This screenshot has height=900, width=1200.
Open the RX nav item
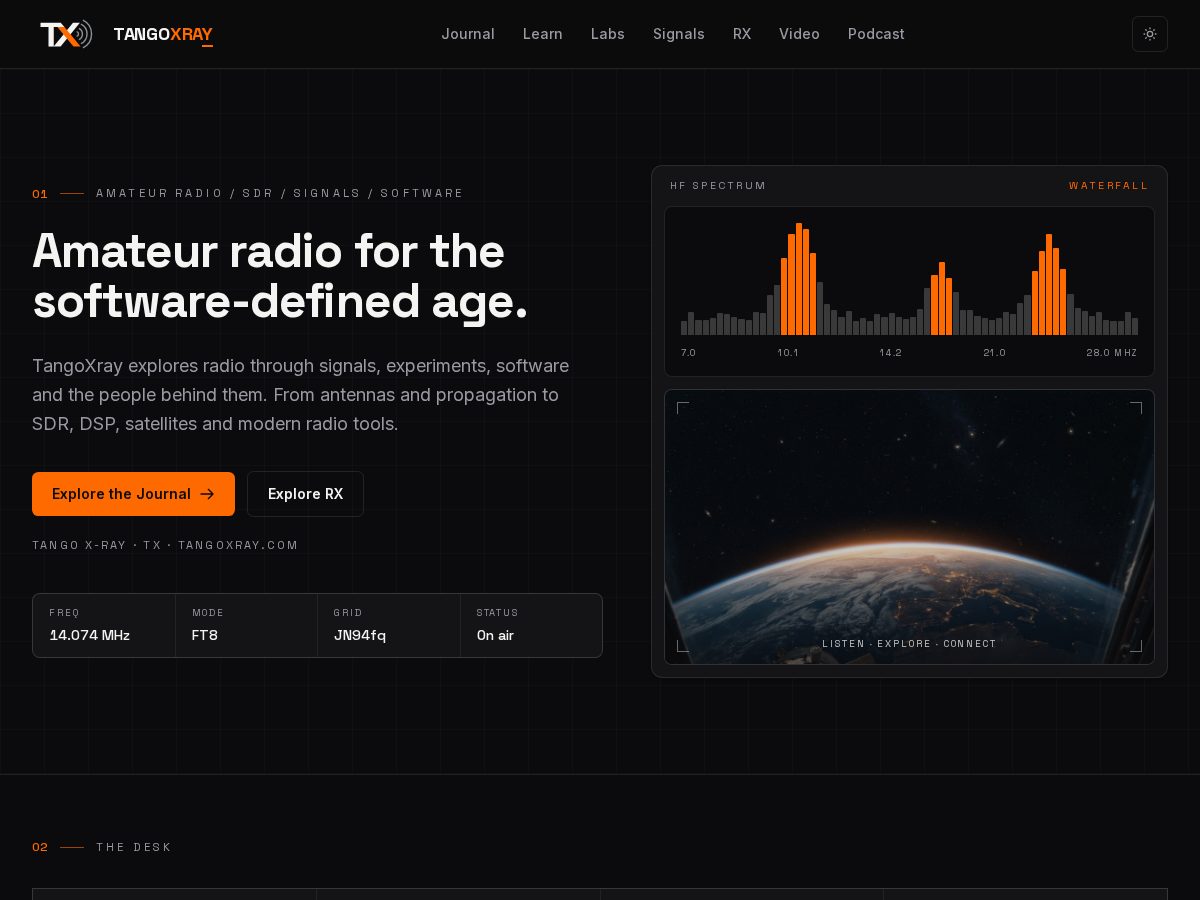point(742,34)
